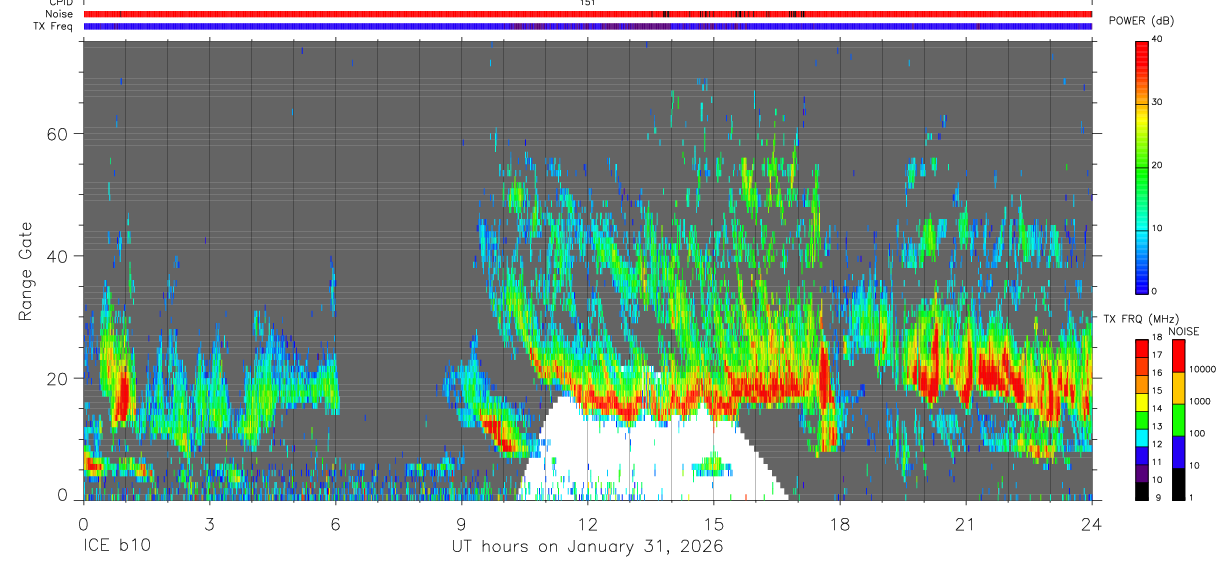Click the '6' tick on UT hours axis
The width and height of the screenshot is (1228, 567).
(335, 523)
